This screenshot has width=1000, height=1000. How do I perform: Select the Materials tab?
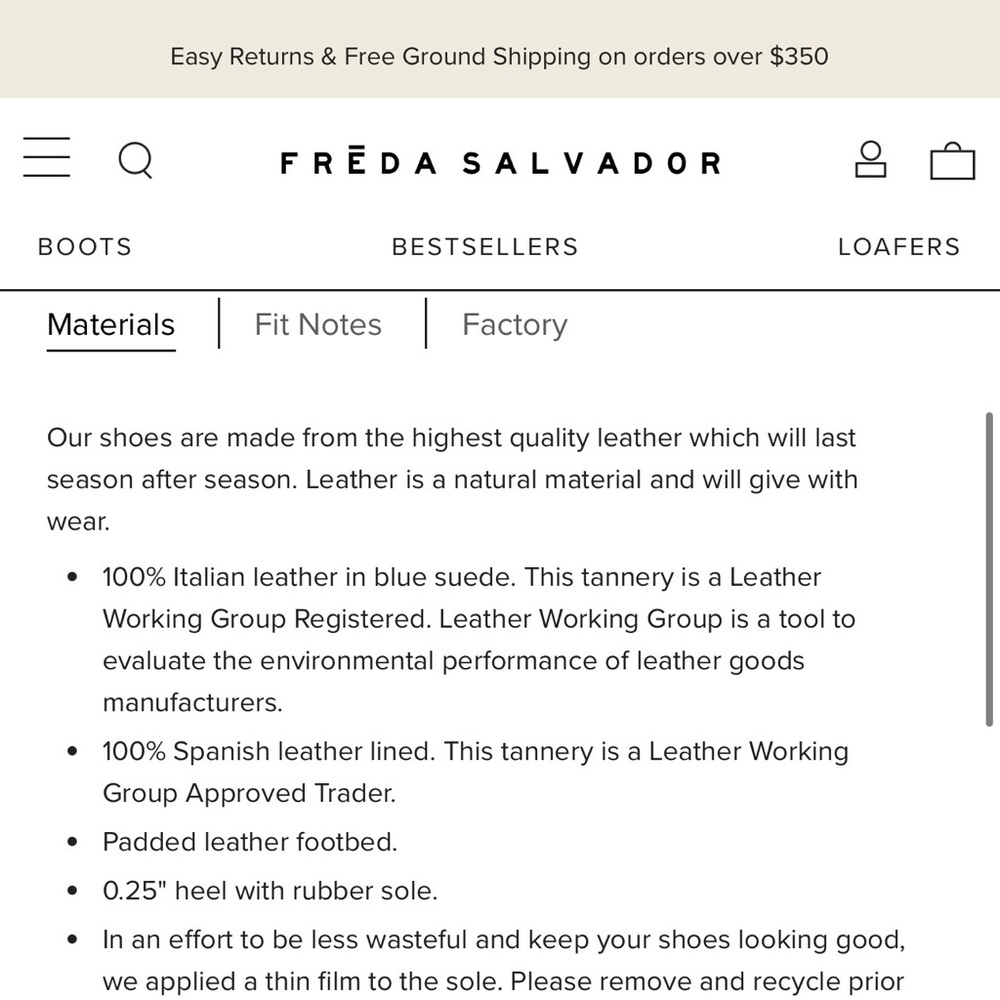(x=111, y=325)
